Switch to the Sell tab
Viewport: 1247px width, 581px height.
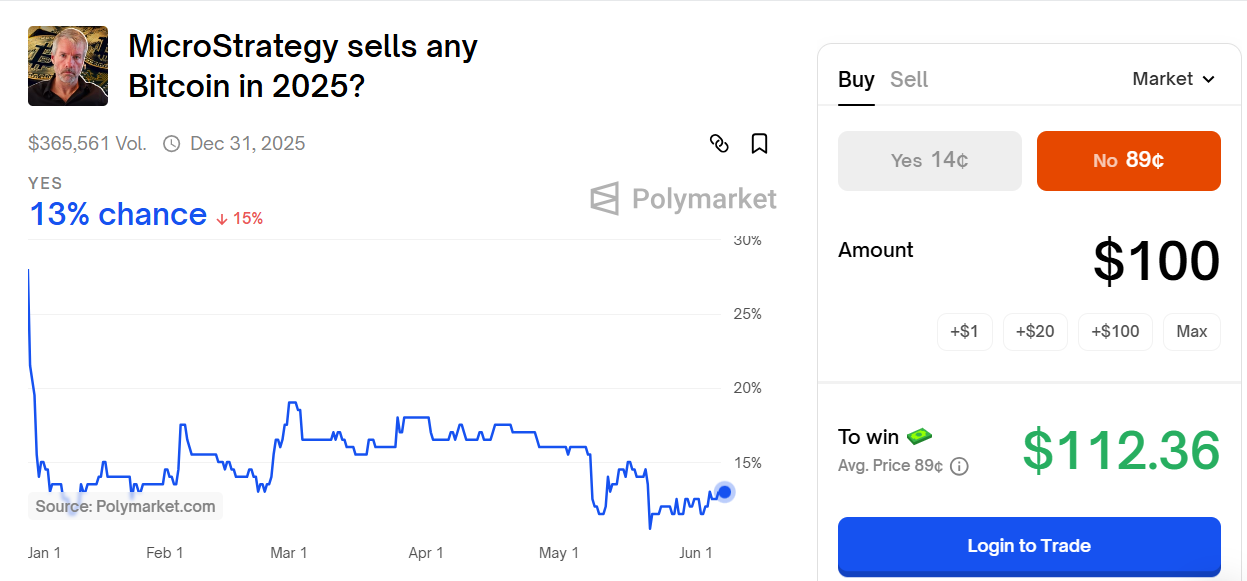909,80
